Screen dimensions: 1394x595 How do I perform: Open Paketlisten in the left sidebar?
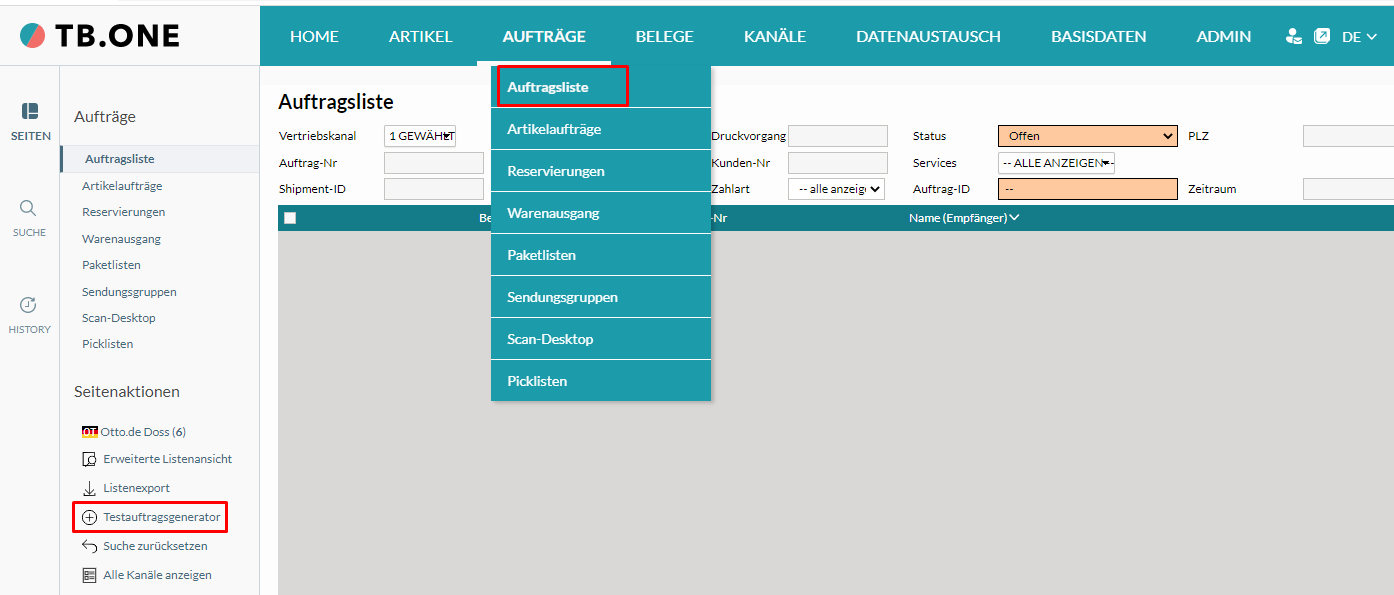111,265
